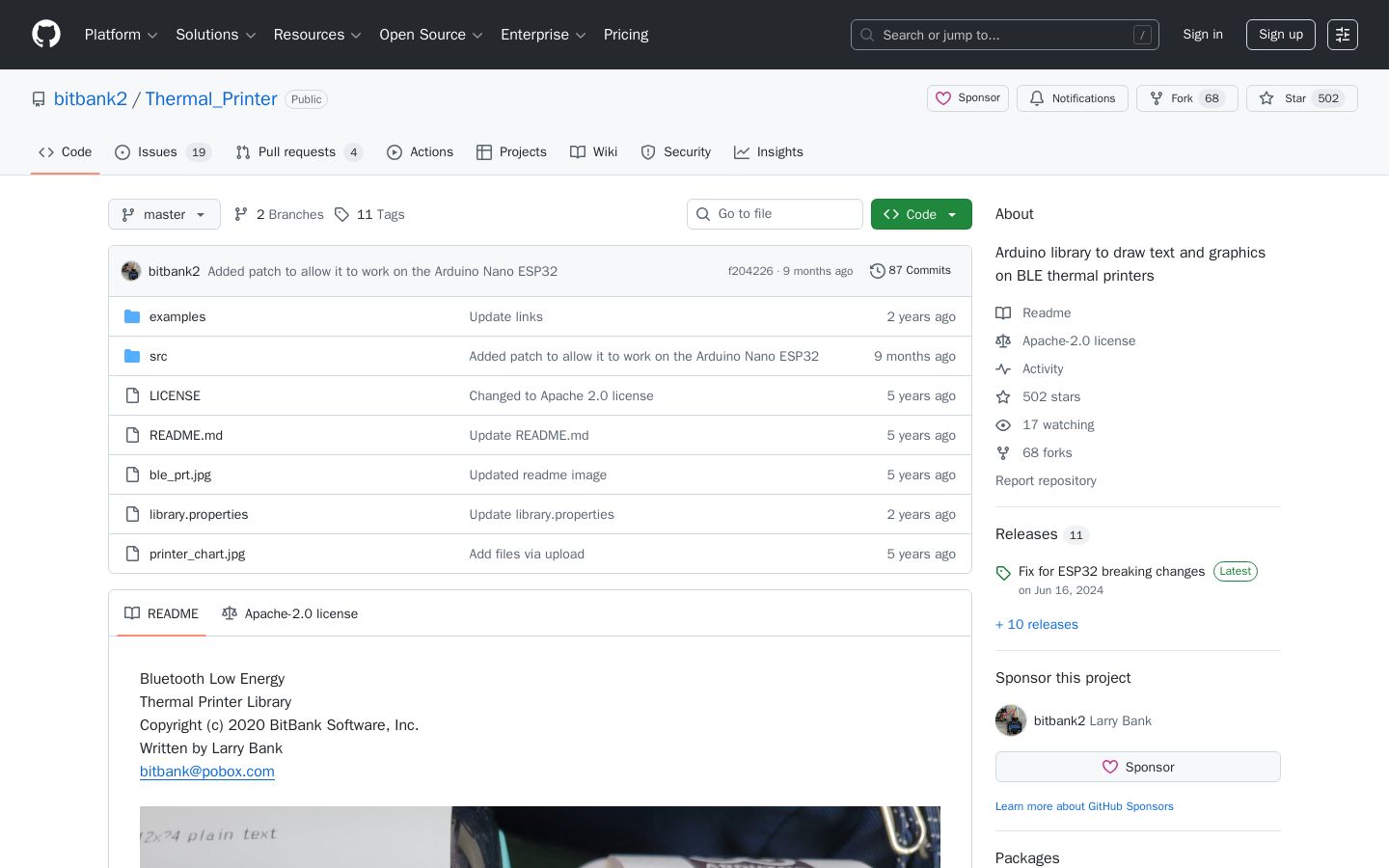Image resolution: width=1389 pixels, height=868 pixels.
Task: Click the Notifications bell icon
Action: [x=1037, y=98]
